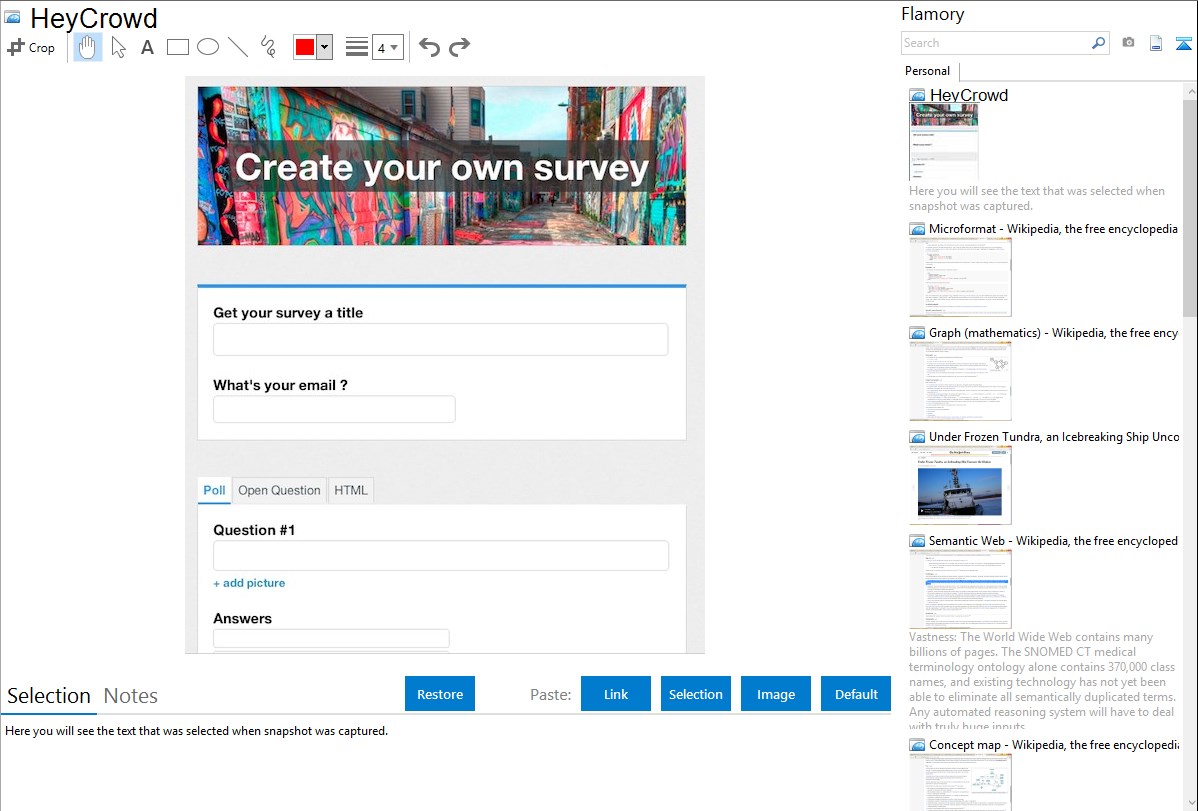Click the Graph (mathematics) entry icon
Screen dimensions: 1198x811
918,333
